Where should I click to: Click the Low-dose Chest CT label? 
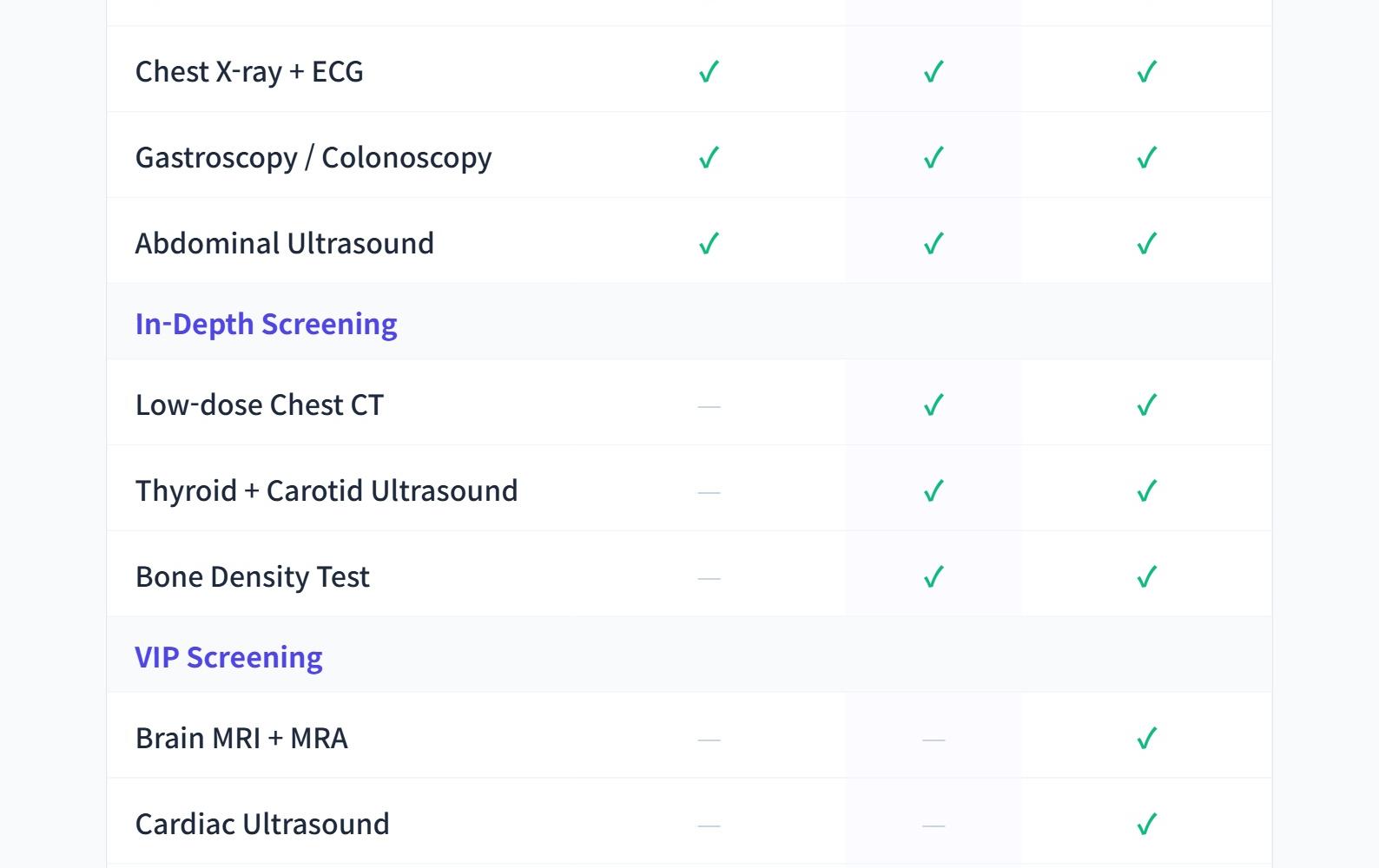[x=259, y=404]
